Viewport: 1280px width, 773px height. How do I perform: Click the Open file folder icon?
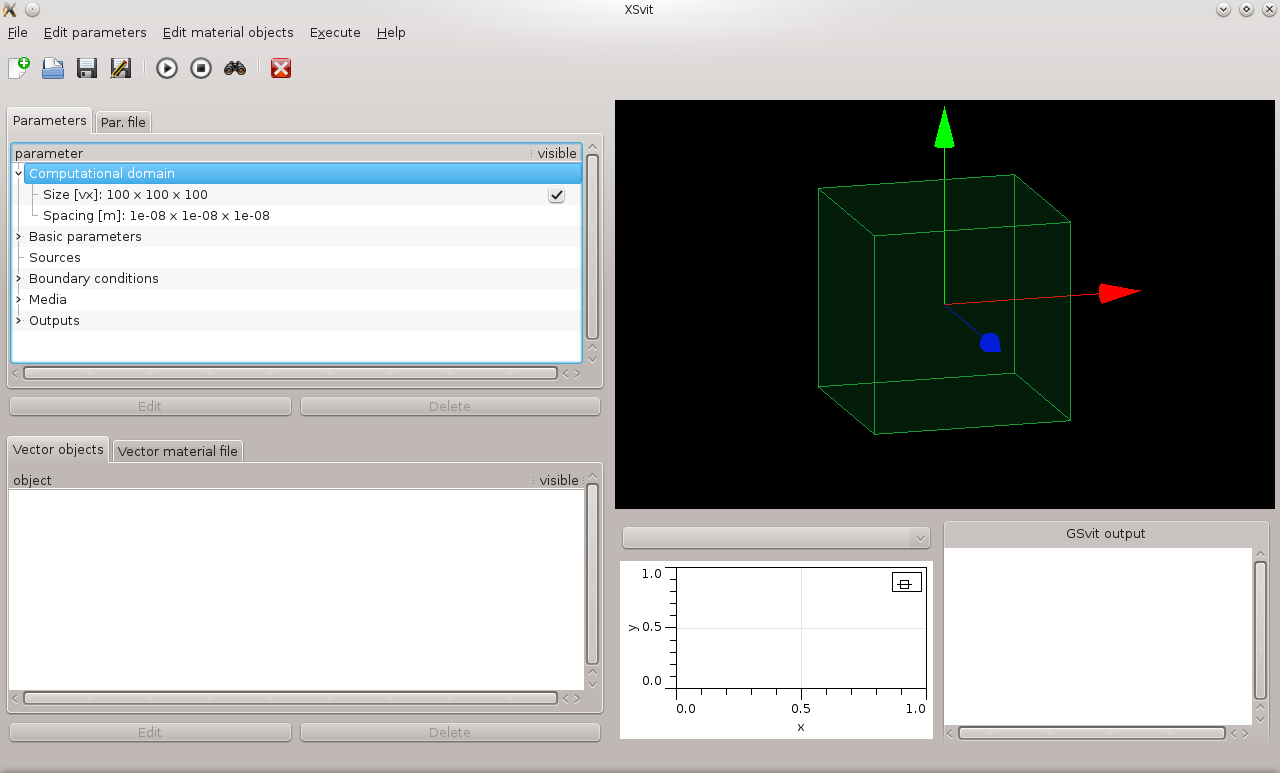coord(53,68)
